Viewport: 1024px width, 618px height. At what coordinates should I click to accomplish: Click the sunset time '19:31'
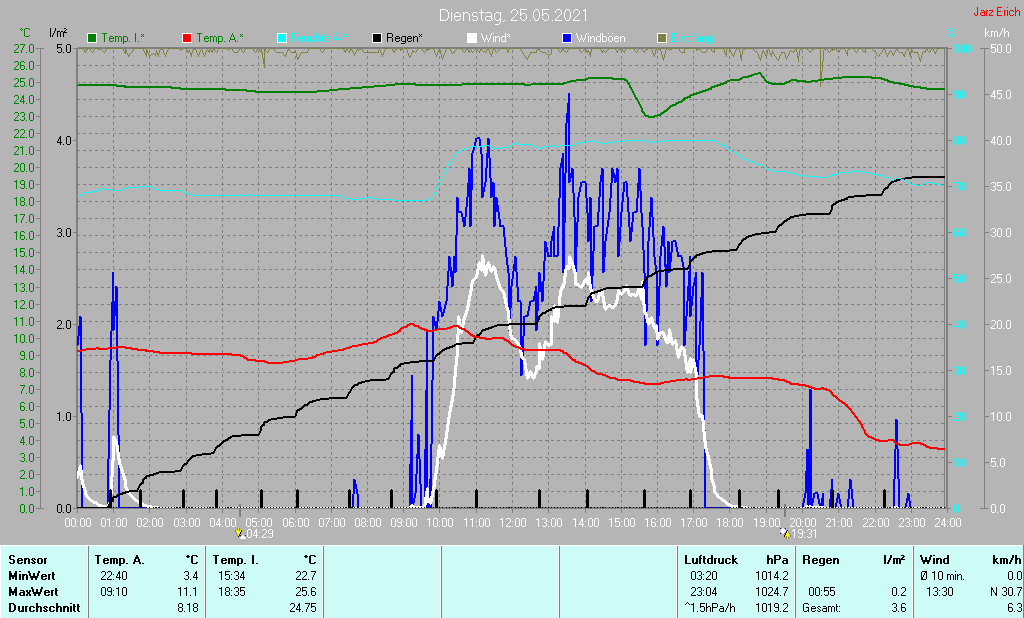coord(805,534)
